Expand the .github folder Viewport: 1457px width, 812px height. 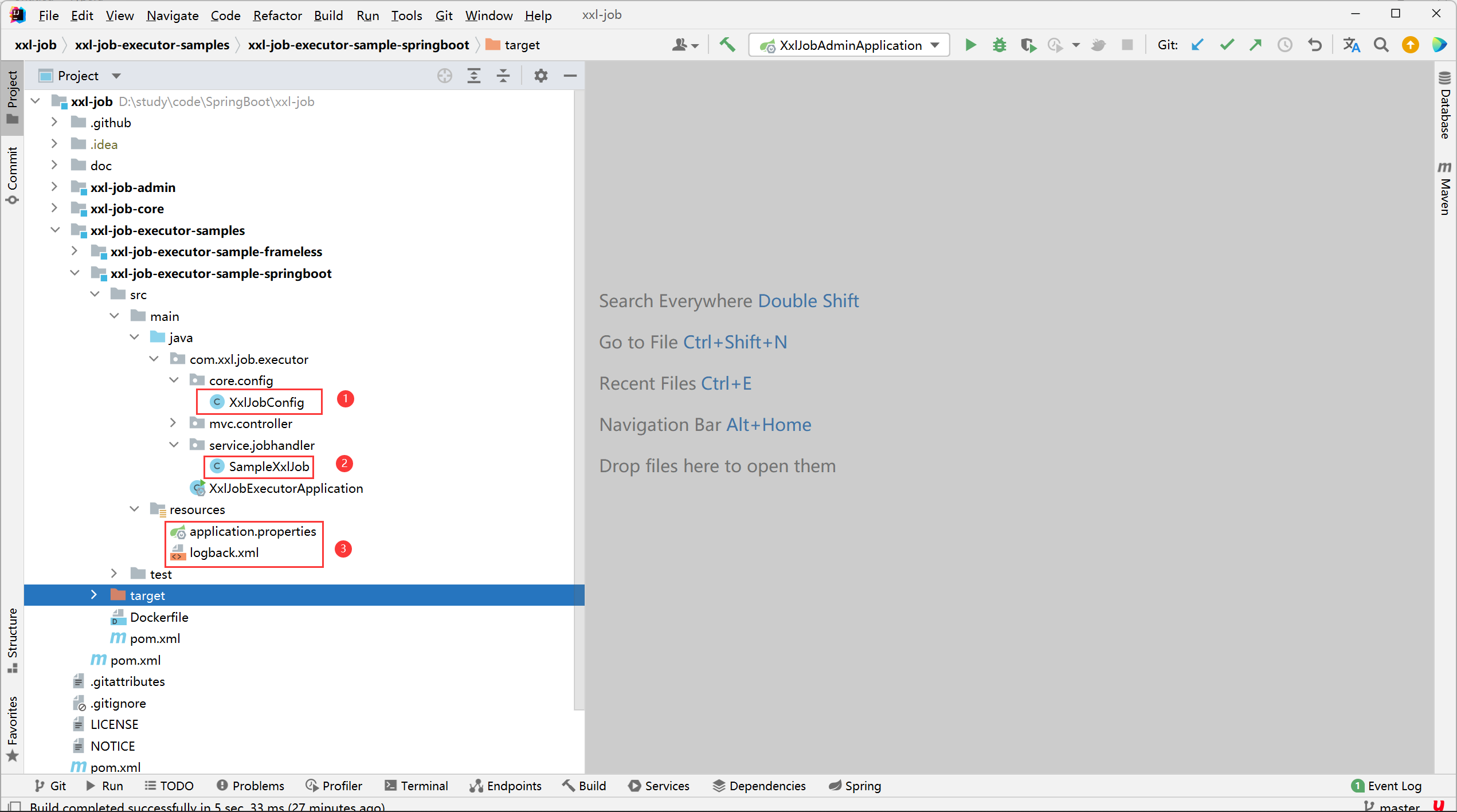[54, 123]
